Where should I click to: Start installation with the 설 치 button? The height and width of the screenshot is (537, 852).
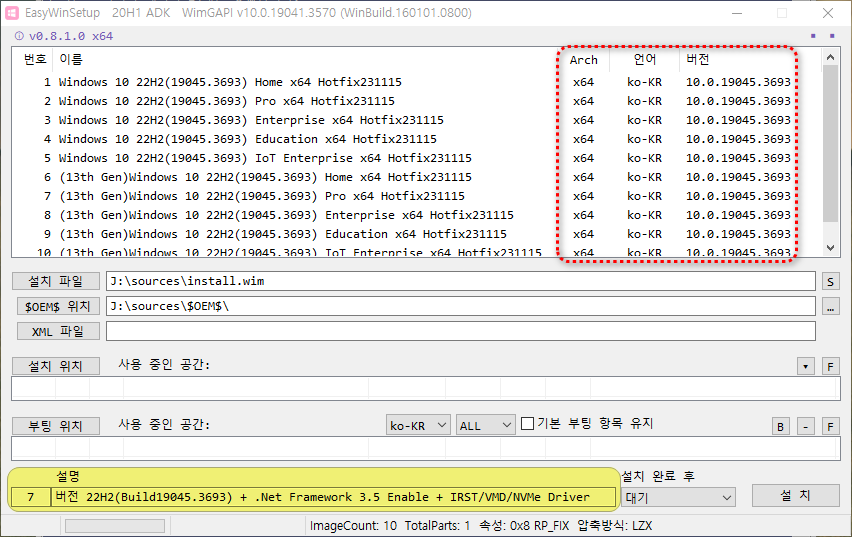(795, 495)
